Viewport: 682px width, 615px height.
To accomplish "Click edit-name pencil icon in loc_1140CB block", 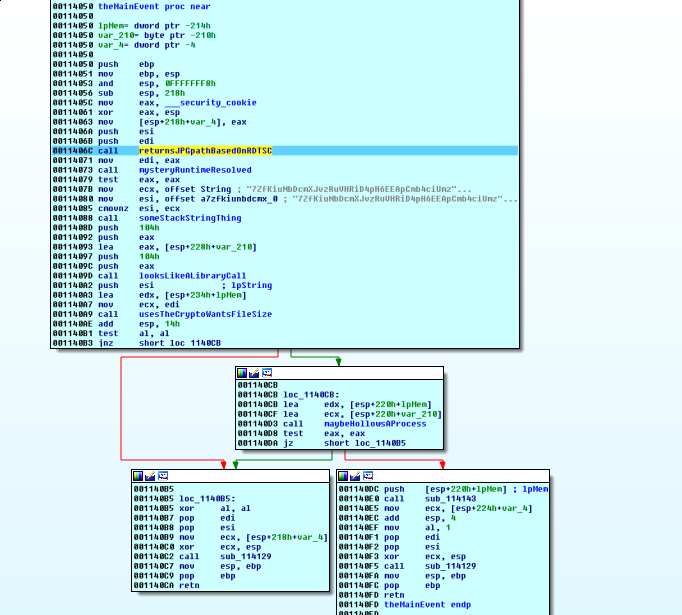I will coord(254,373).
